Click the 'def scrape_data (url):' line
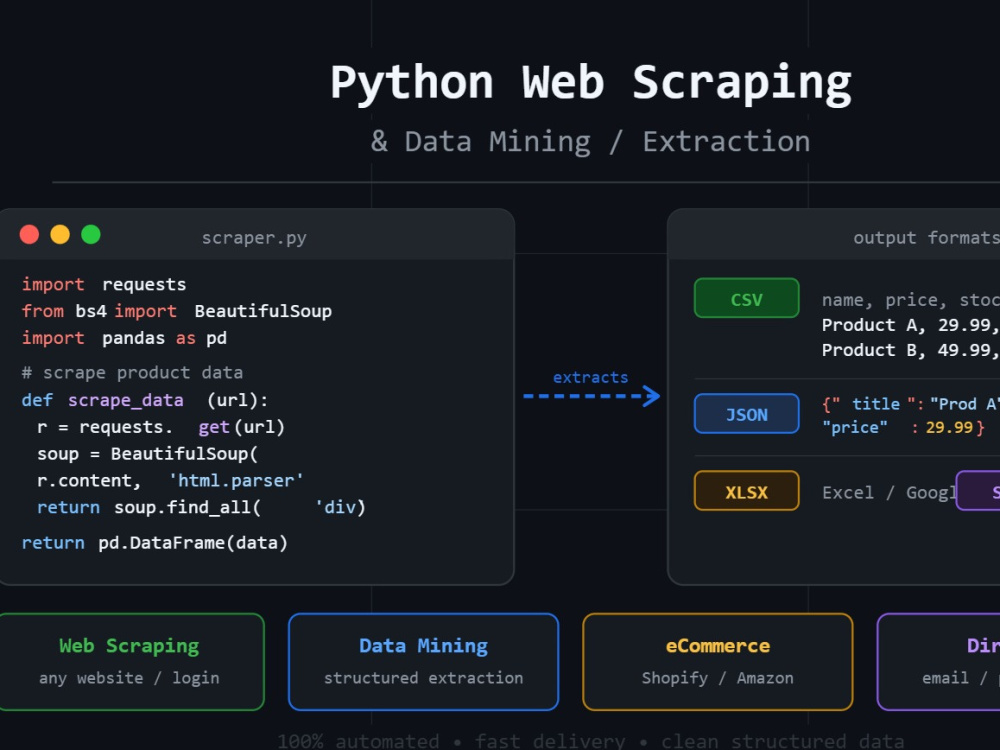 point(145,401)
